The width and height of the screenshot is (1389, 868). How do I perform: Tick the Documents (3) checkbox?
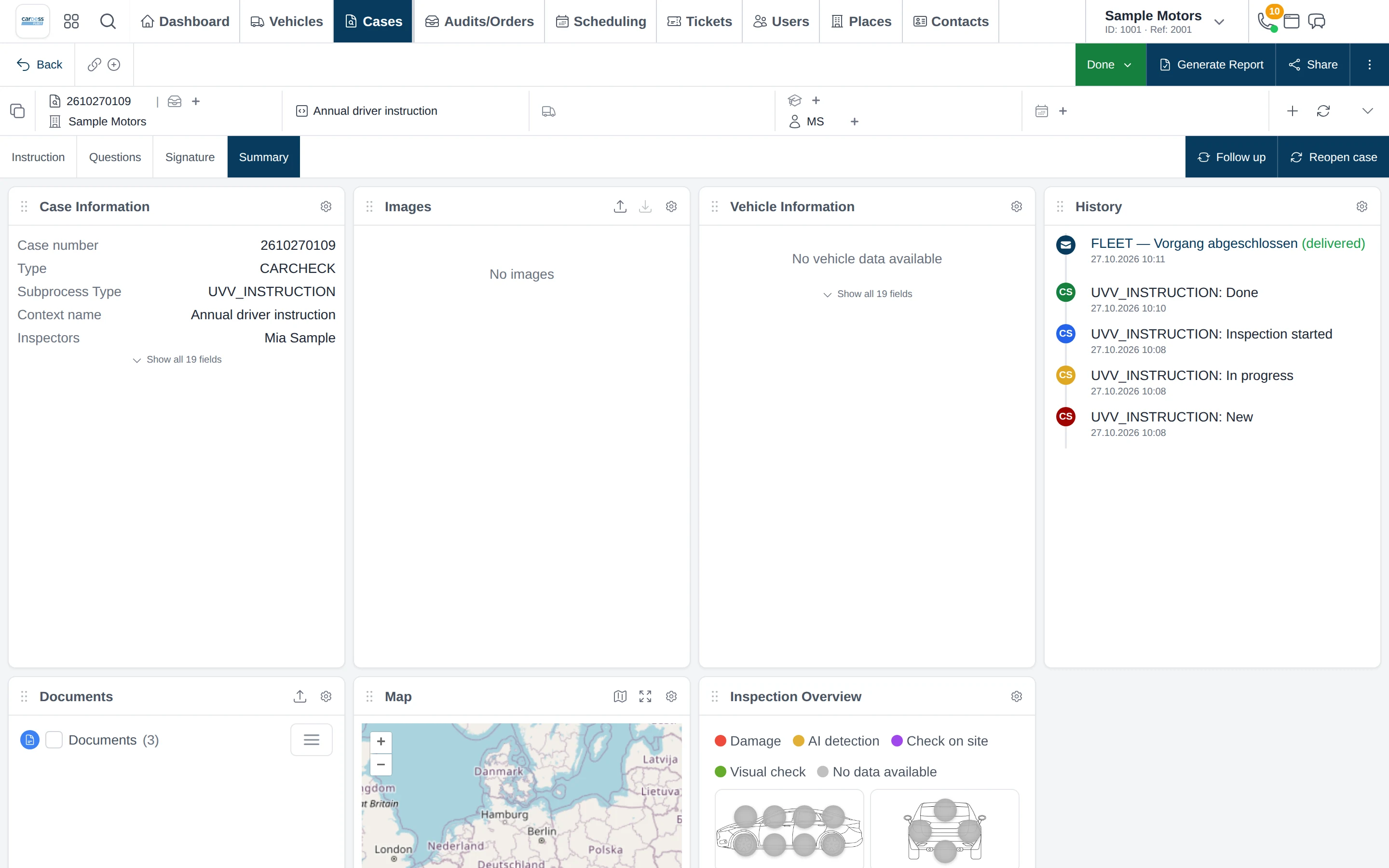54,739
